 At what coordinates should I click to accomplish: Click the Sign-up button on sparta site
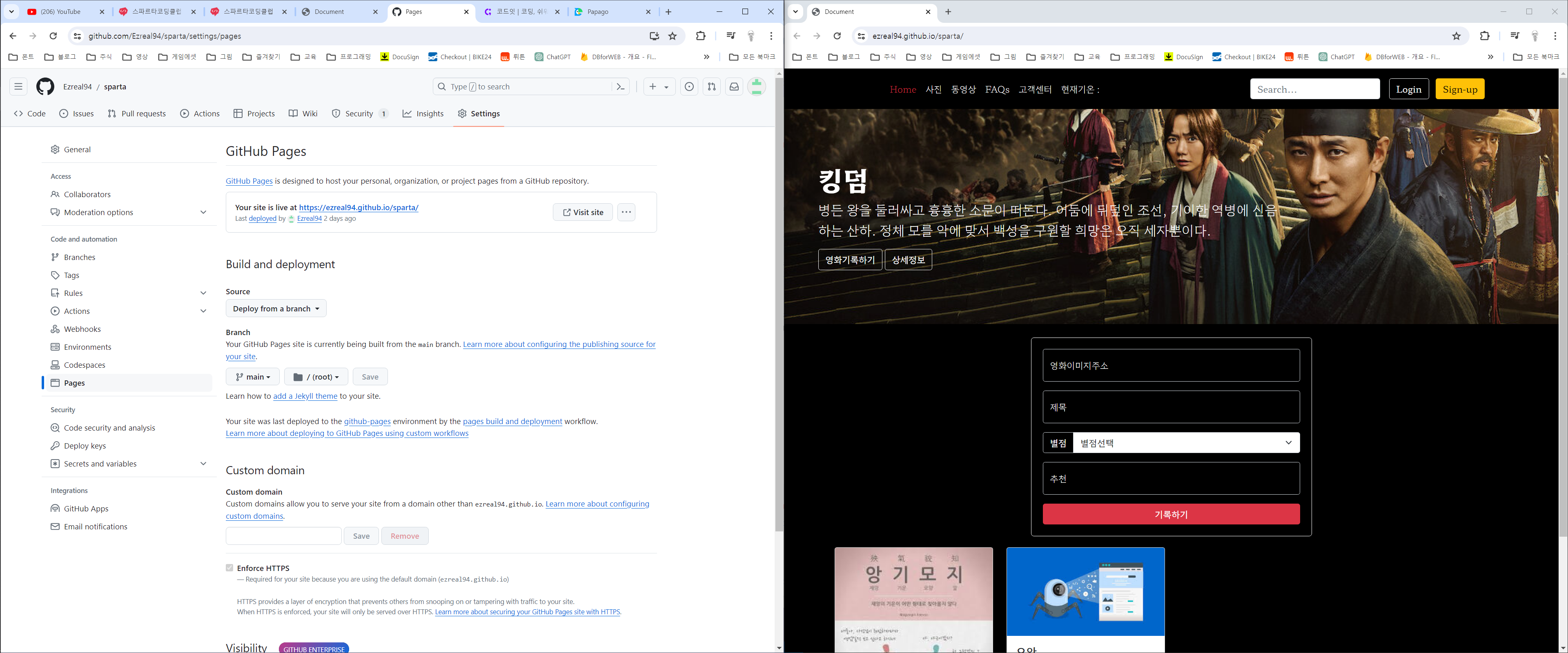click(x=1460, y=89)
